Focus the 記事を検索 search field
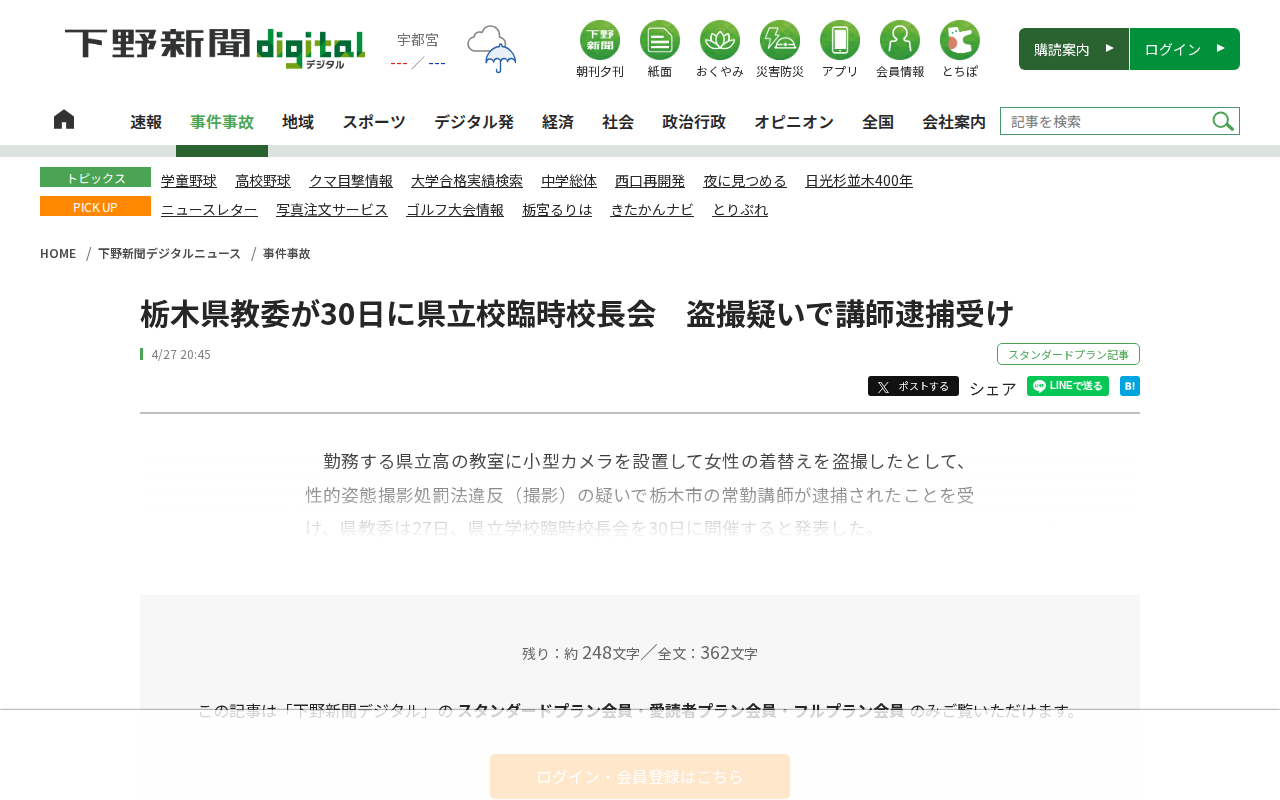 [1105, 121]
